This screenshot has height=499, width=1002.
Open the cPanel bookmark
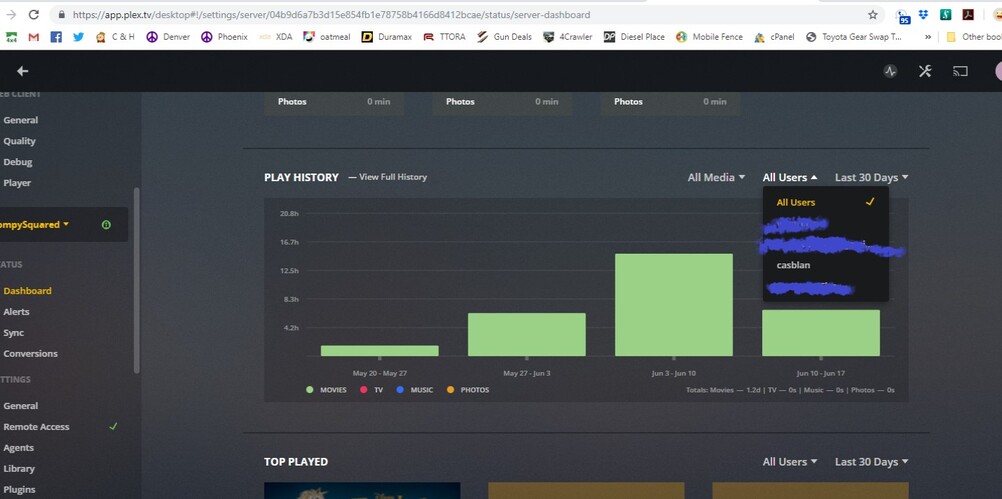pos(775,37)
